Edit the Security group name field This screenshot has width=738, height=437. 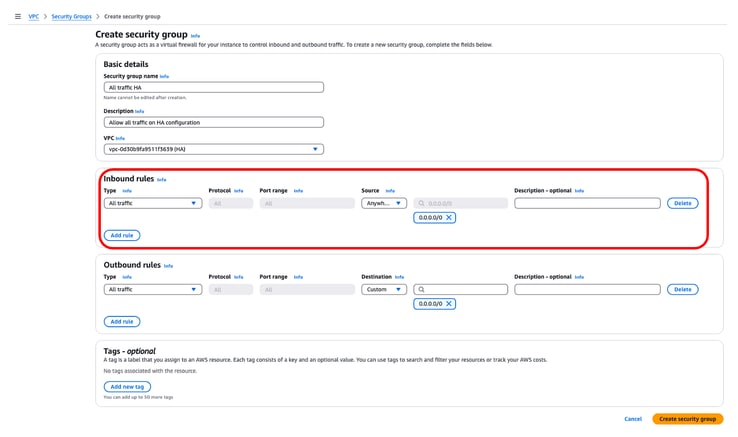point(214,87)
